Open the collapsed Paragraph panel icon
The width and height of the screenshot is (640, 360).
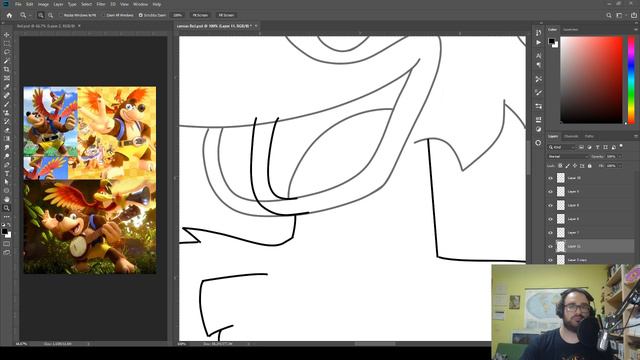coord(538,65)
